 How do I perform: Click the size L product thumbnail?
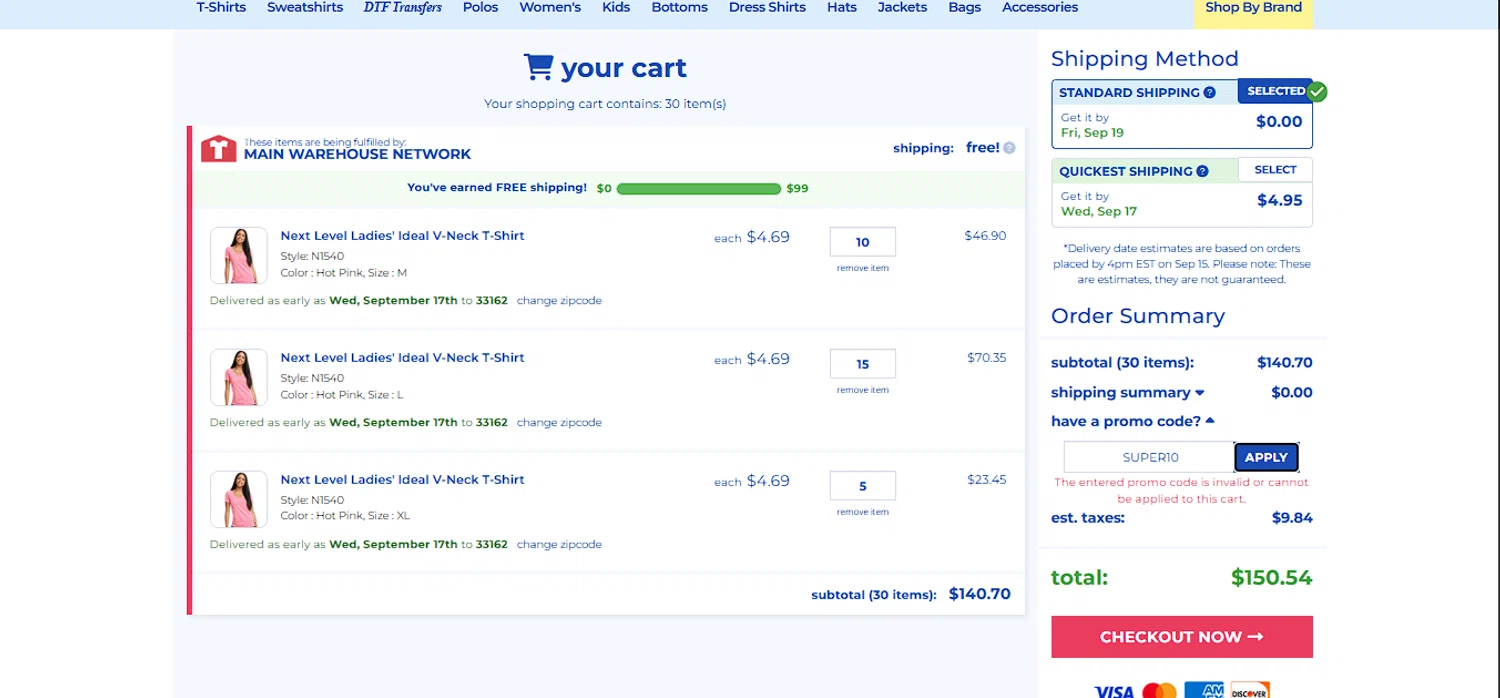pos(239,377)
